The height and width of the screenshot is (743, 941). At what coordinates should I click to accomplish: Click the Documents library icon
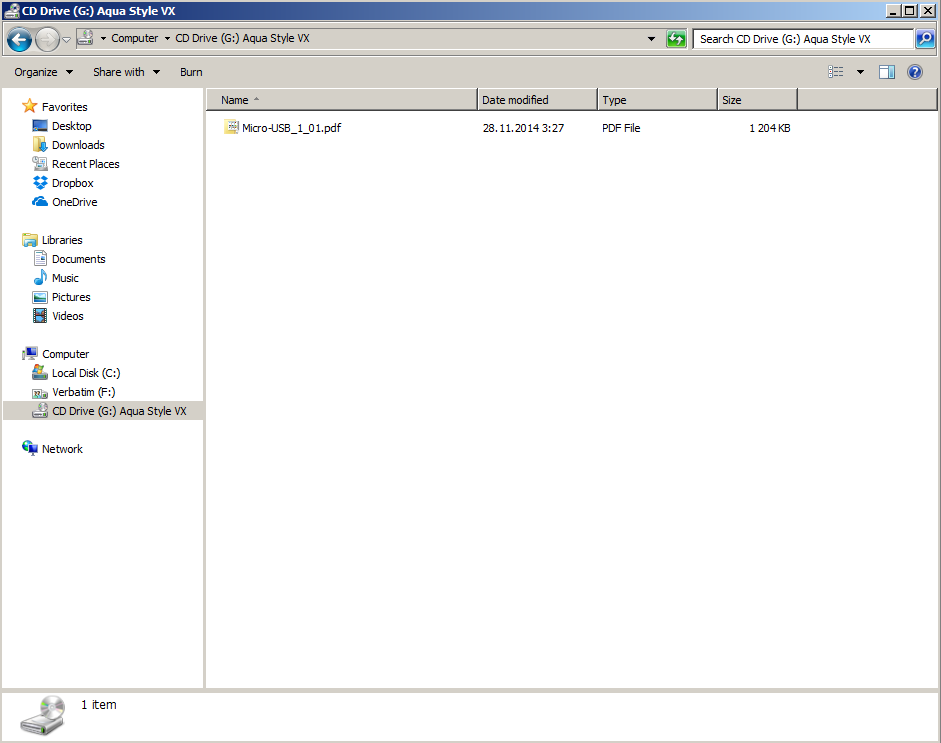pos(40,258)
